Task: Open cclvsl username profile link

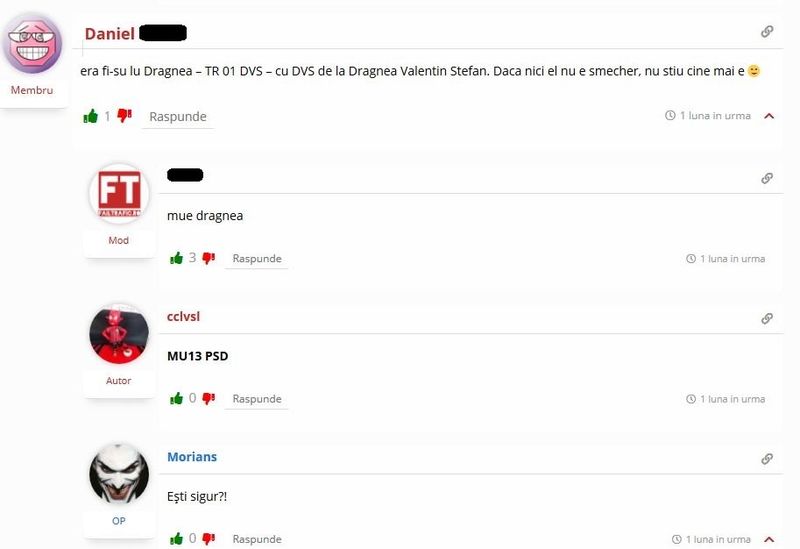Action: tap(183, 316)
